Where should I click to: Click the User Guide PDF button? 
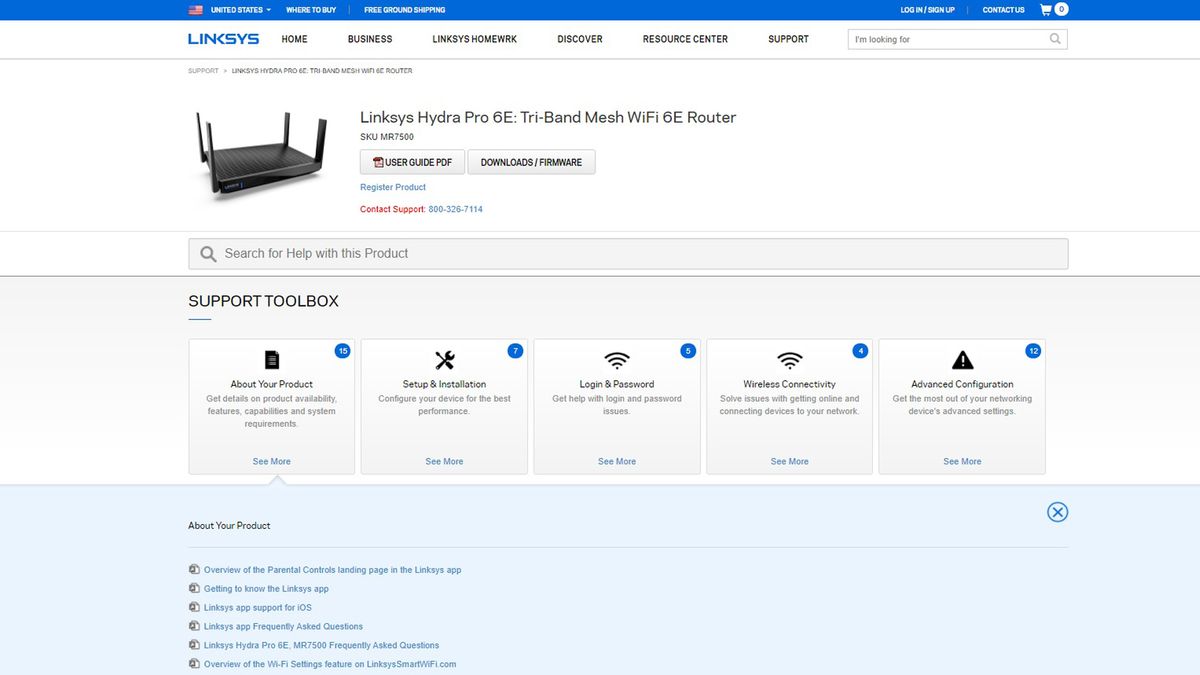coord(411,161)
